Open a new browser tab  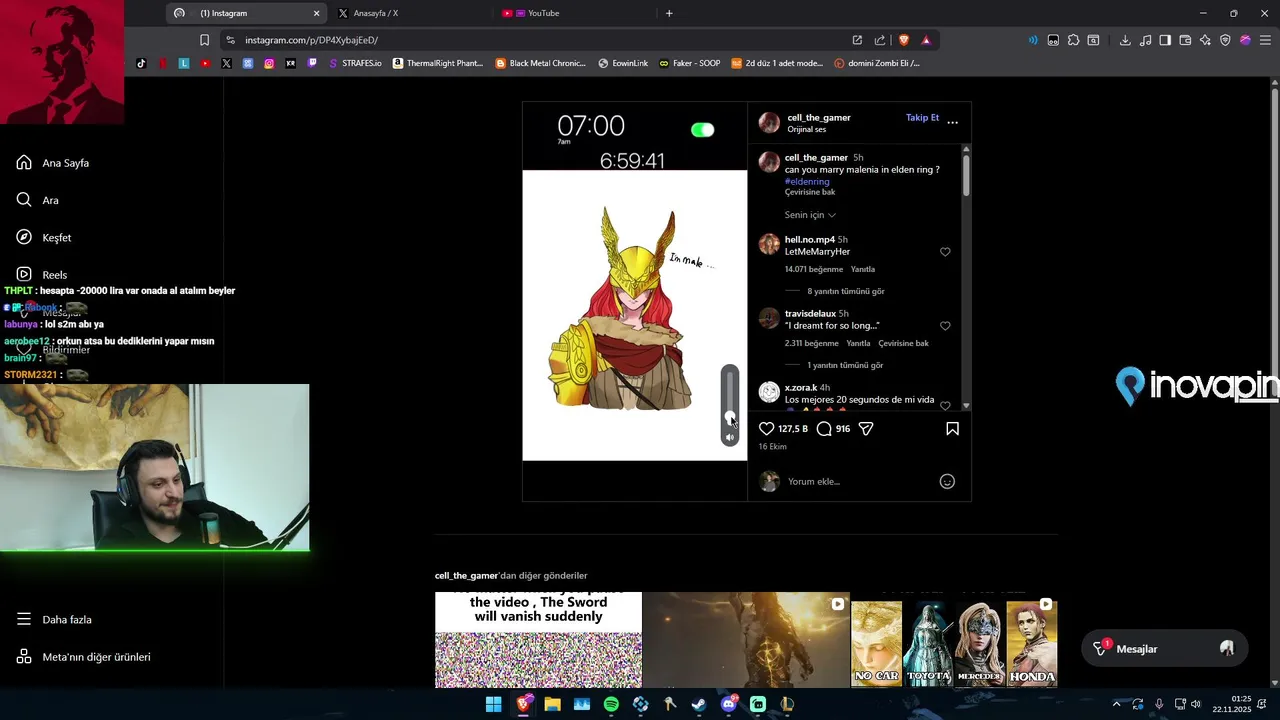point(669,13)
